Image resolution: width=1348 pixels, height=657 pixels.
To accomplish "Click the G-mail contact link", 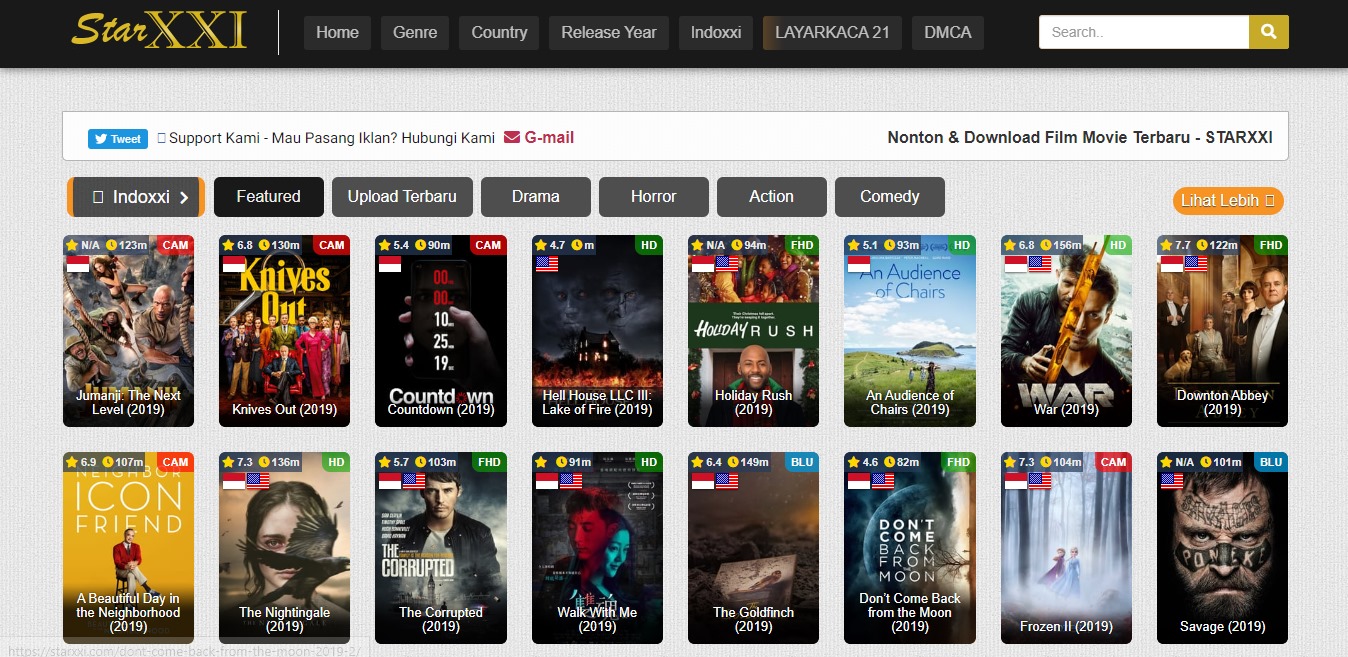I will [x=539, y=138].
